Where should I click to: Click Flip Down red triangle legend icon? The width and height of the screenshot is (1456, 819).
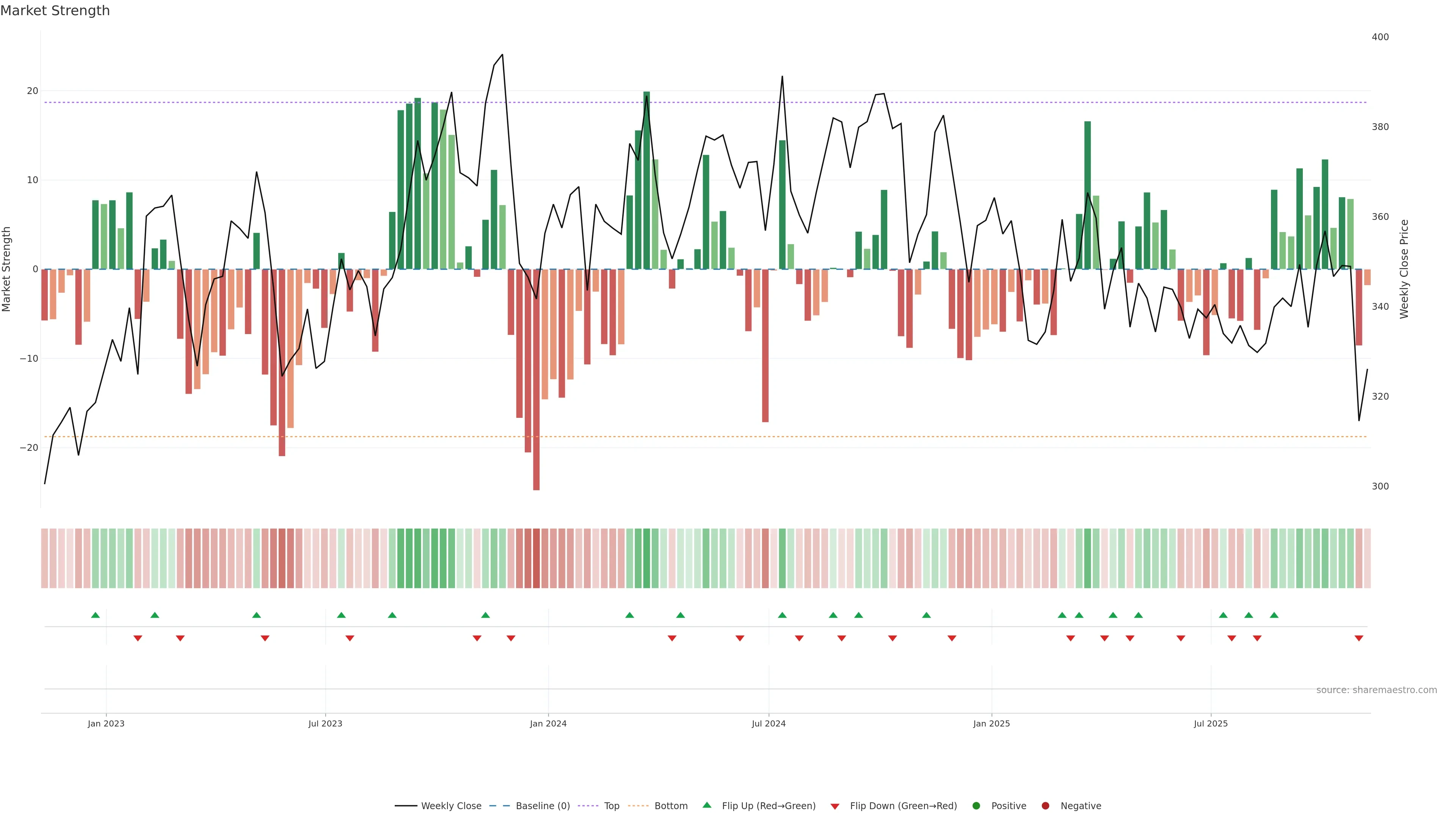pos(835,806)
